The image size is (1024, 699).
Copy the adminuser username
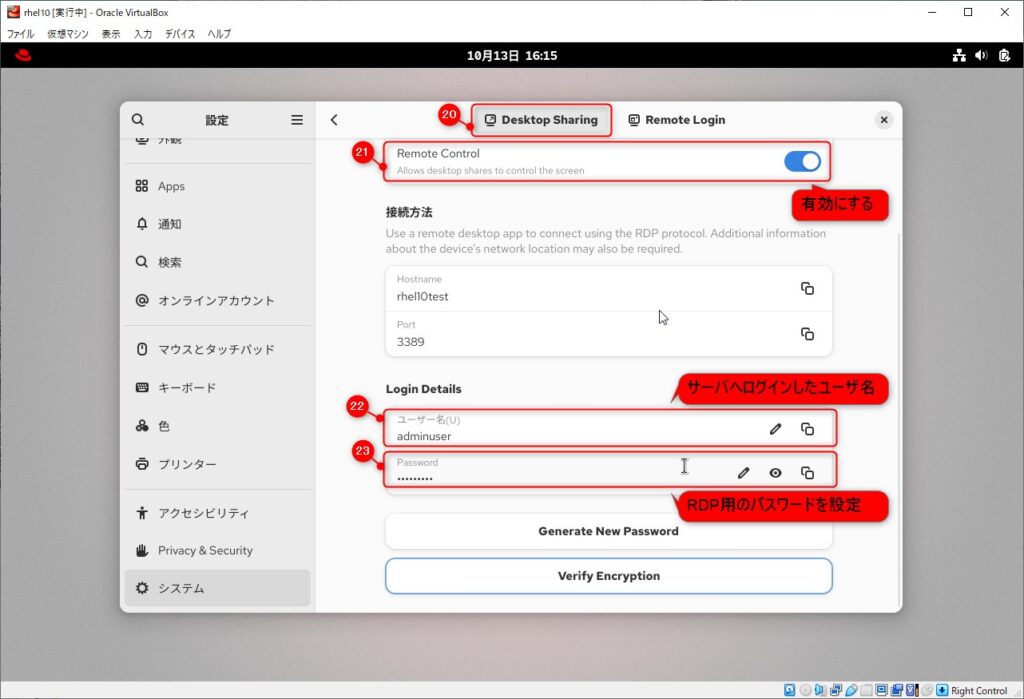(x=808, y=428)
